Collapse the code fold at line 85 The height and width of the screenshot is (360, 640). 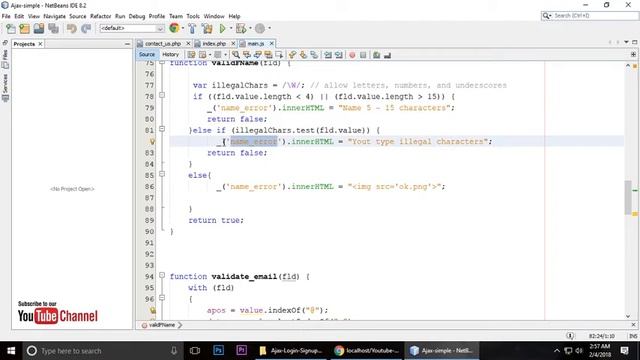(162, 174)
